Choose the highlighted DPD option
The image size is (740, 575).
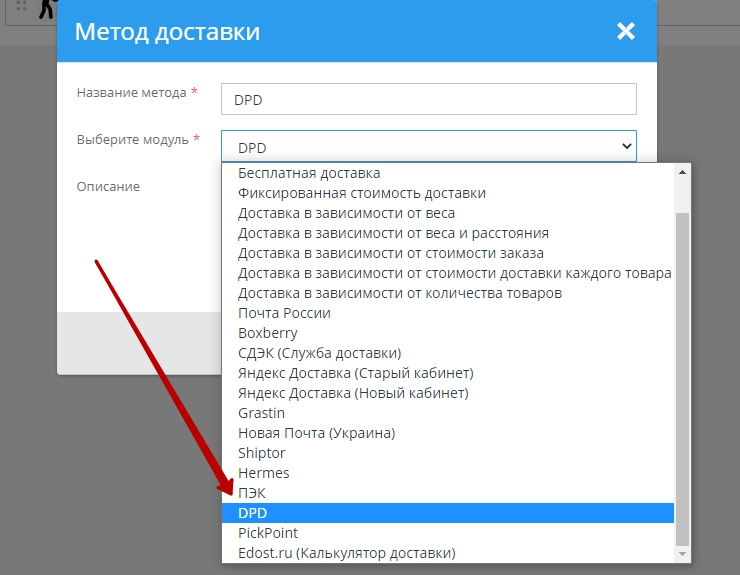pos(253,513)
